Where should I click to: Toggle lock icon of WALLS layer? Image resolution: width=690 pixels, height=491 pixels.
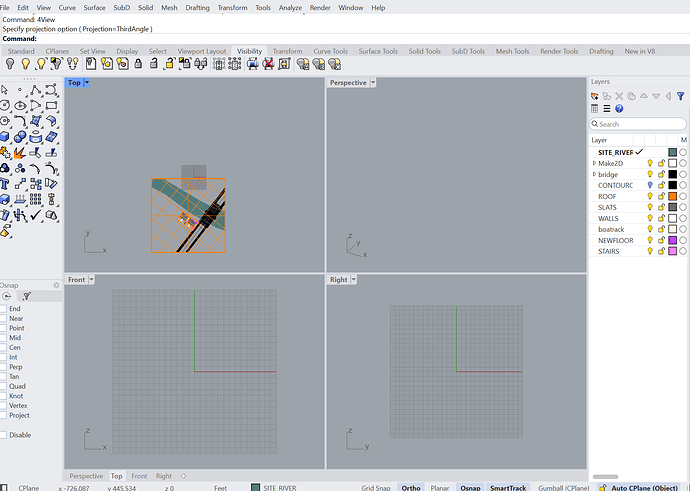coord(661,218)
